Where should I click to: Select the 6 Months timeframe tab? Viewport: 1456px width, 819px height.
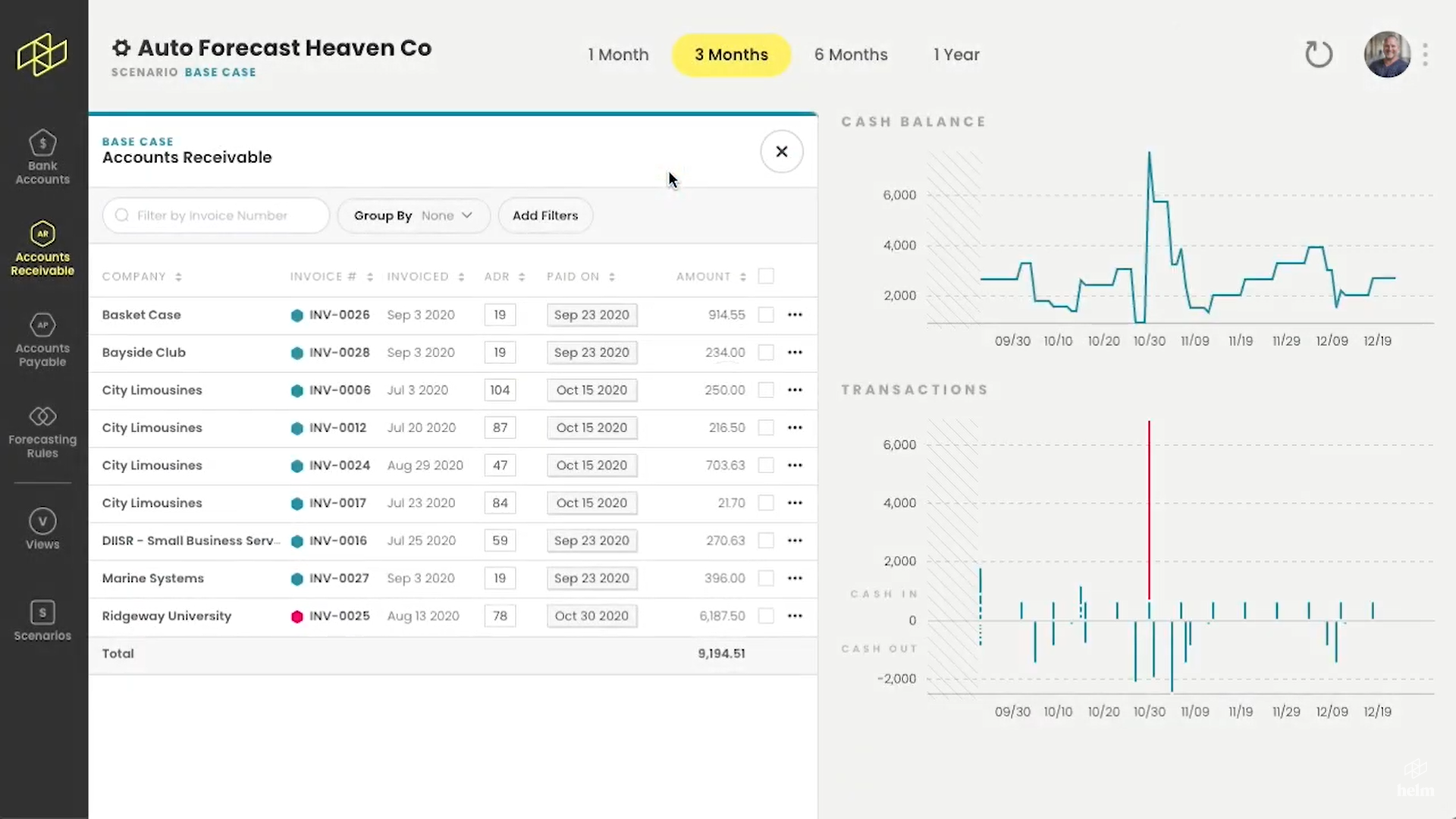pyautogui.click(x=850, y=54)
